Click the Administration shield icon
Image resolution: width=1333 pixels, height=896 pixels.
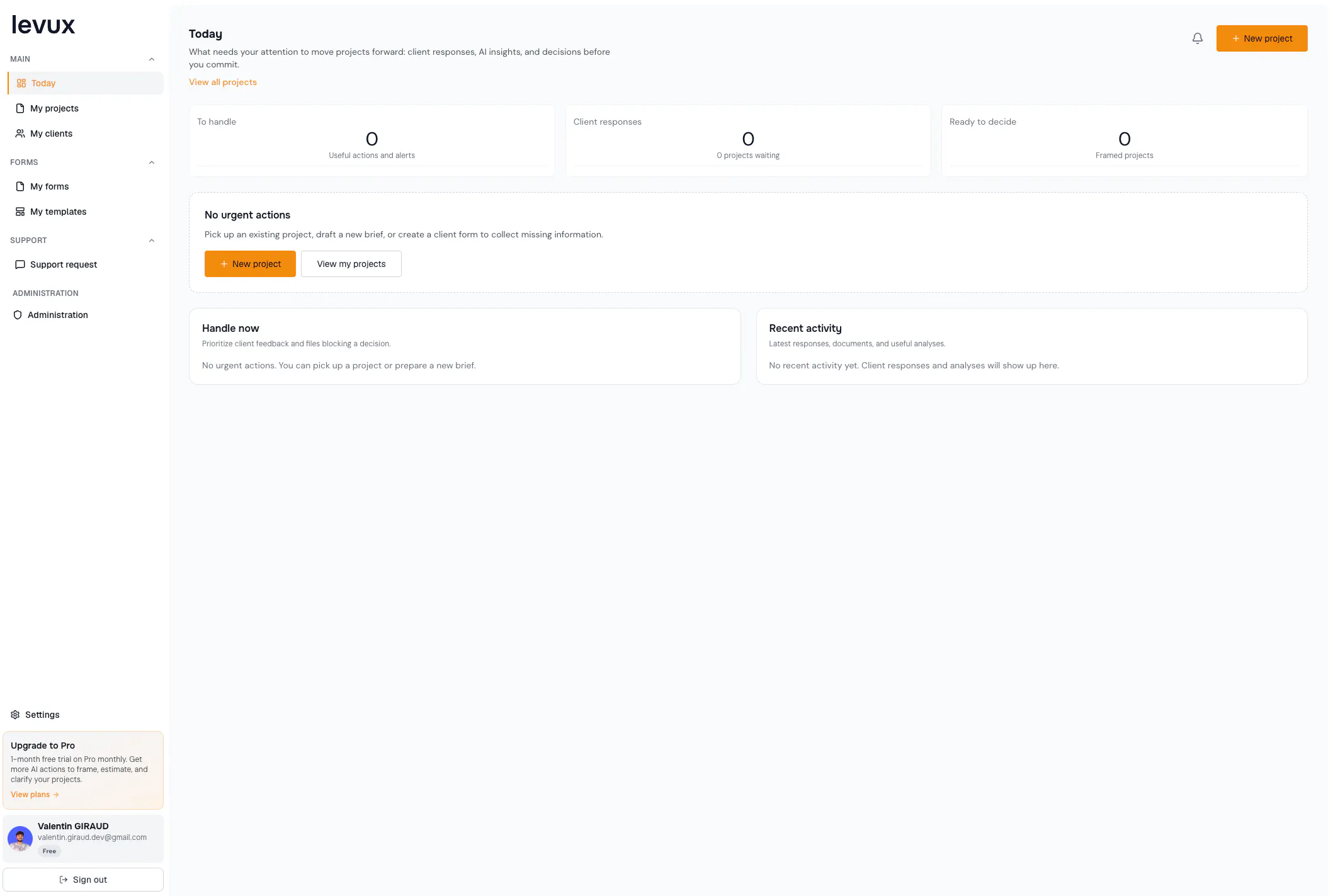18,315
